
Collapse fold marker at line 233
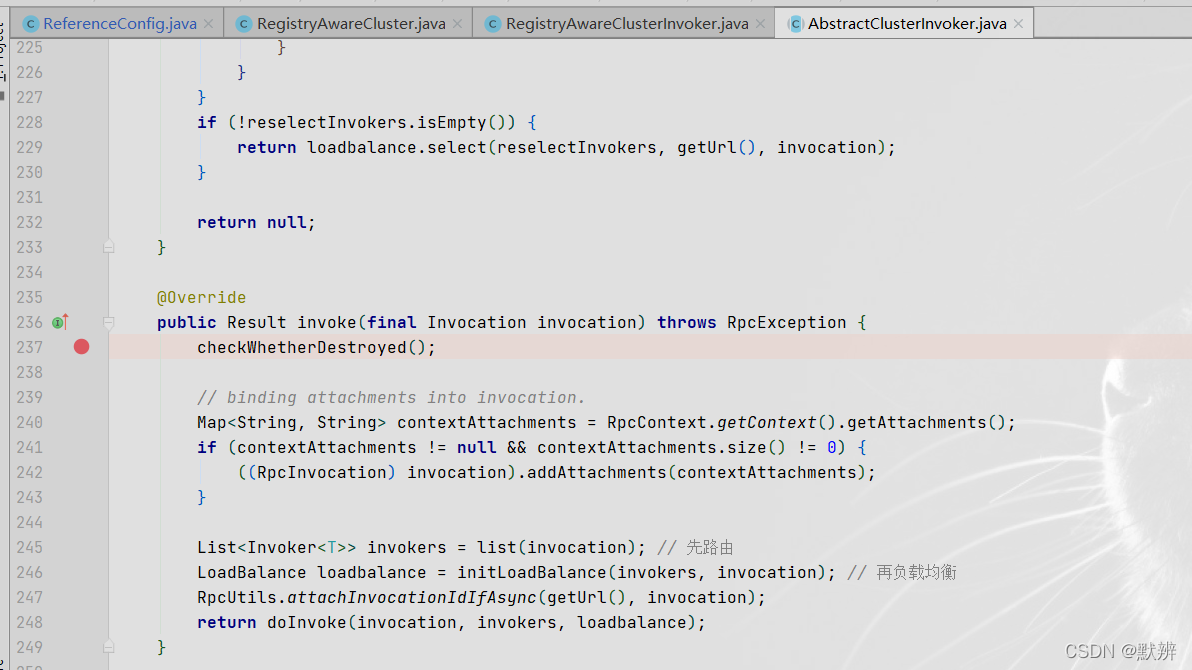[x=109, y=247]
